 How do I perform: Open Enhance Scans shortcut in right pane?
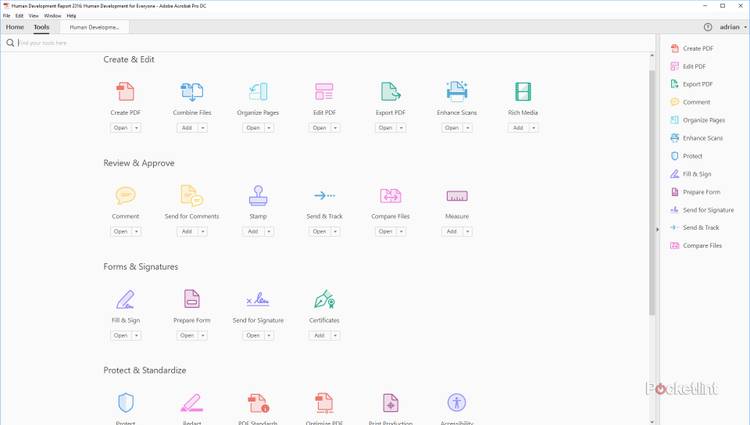click(x=697, y=138)
